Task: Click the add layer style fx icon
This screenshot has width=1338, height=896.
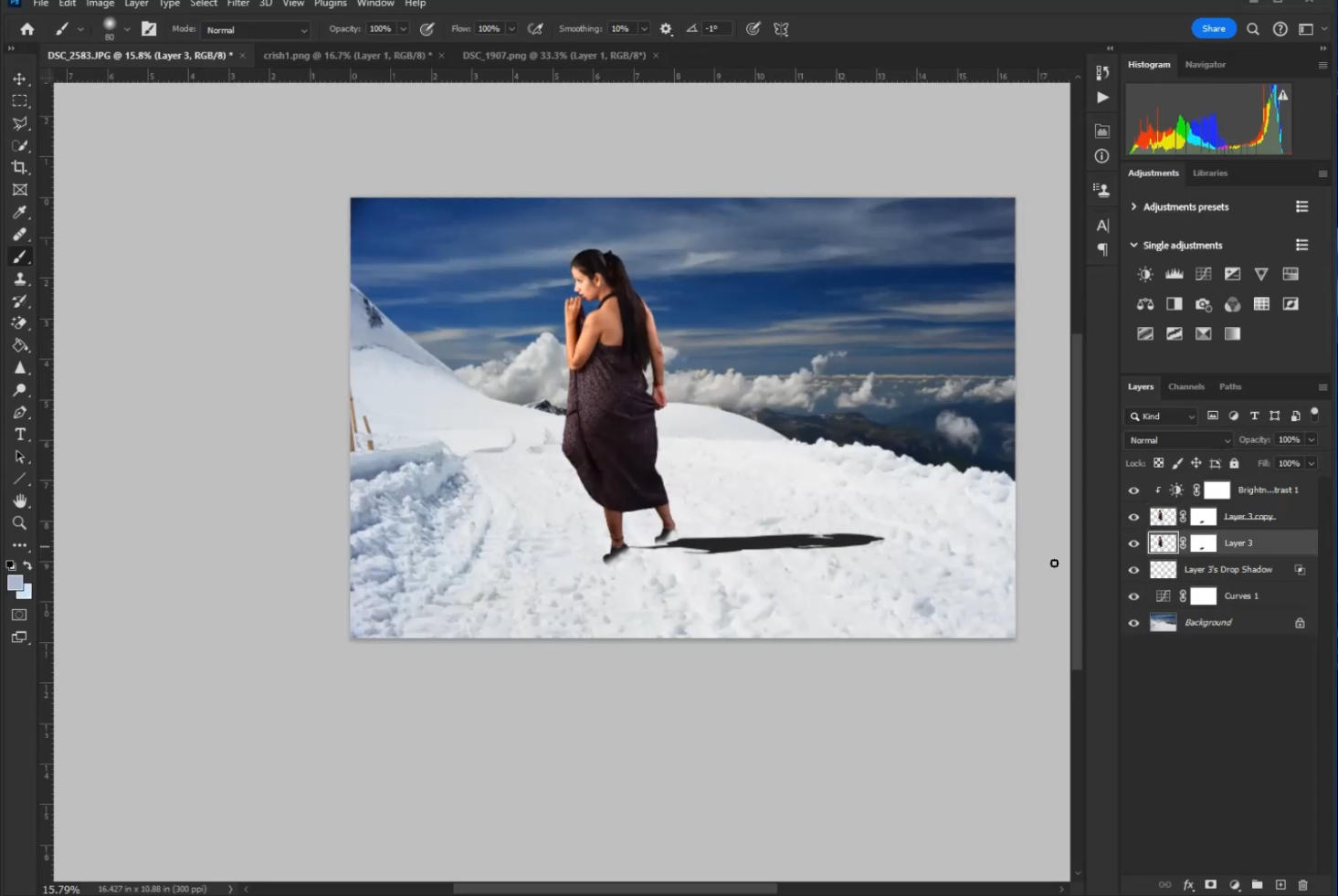Action: coord(1188,885)
